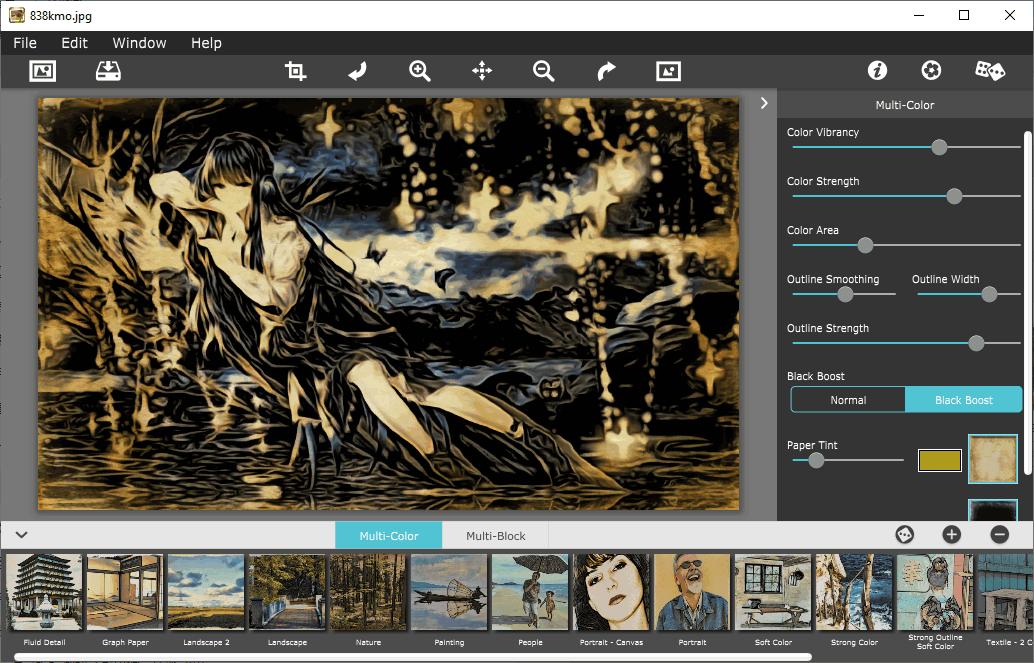Randomize settings with the dice icon
1034x663 pixels.
pos(990,71)
